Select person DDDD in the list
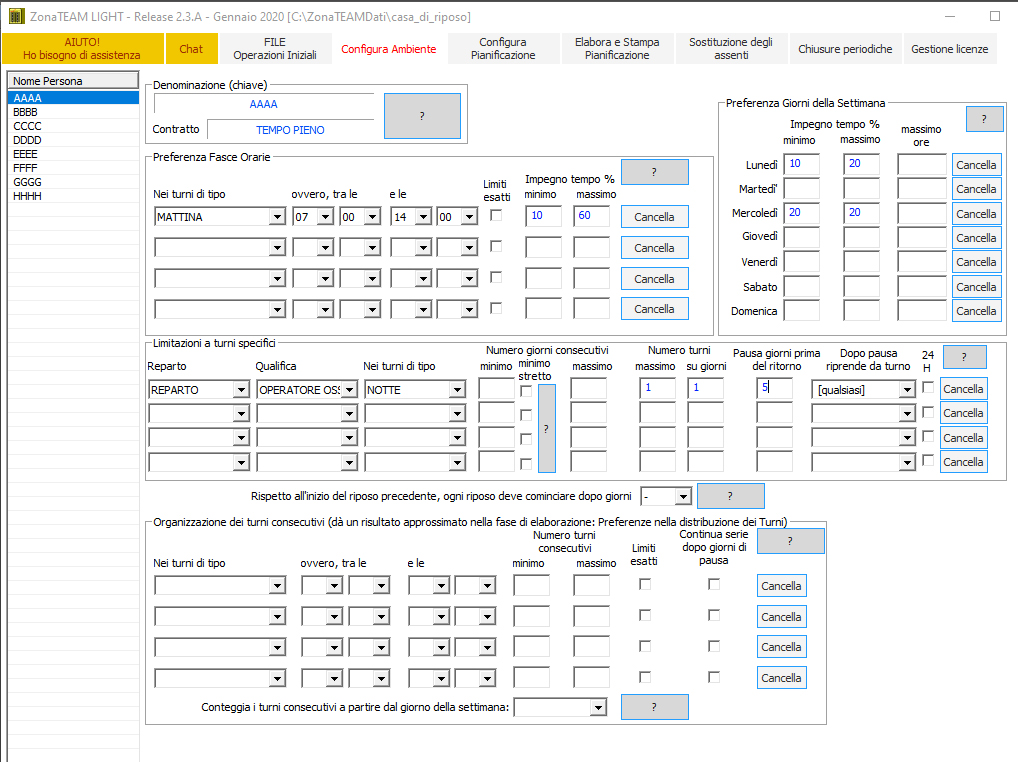1018x762 pixels. pyautogui.click(x=73, y=140)
